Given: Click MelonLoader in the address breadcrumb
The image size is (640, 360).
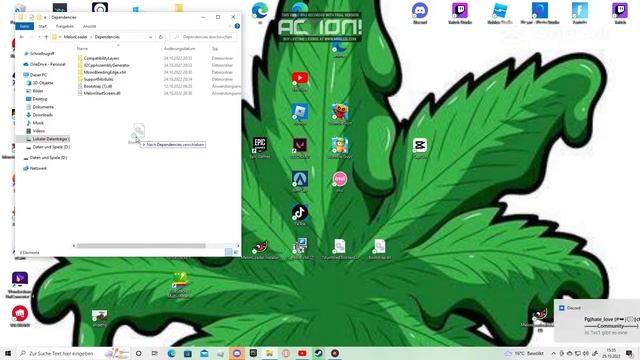Looking at the screenshot, I should point(76,37).
